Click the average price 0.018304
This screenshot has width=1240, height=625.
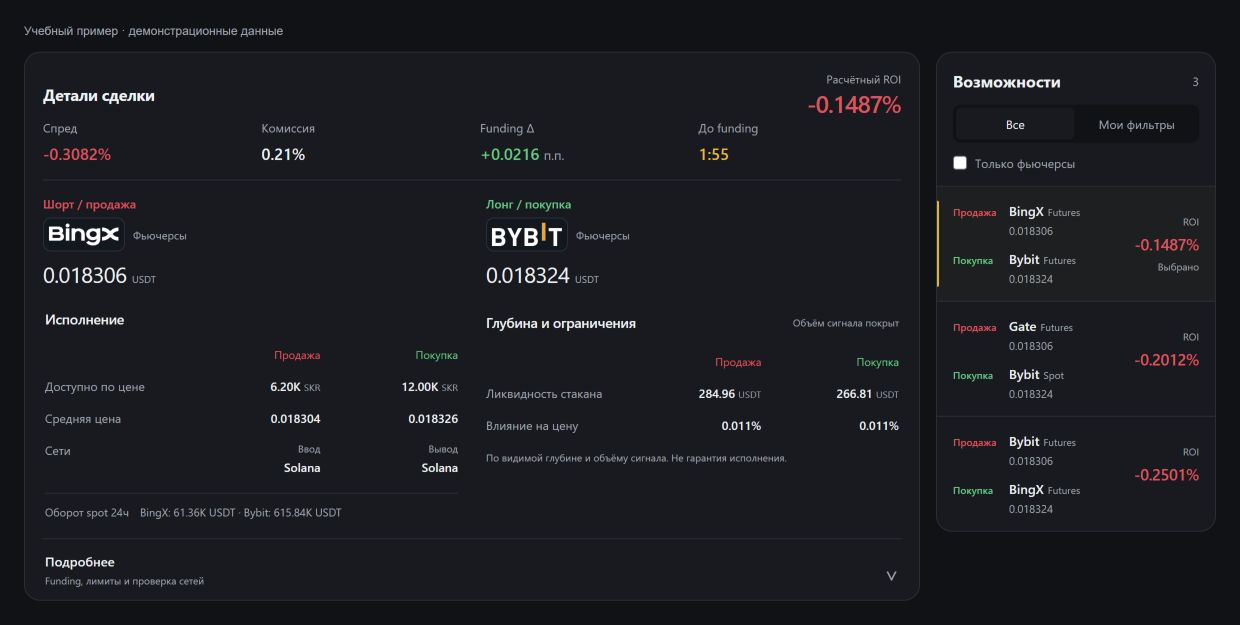tap(295, 419)
